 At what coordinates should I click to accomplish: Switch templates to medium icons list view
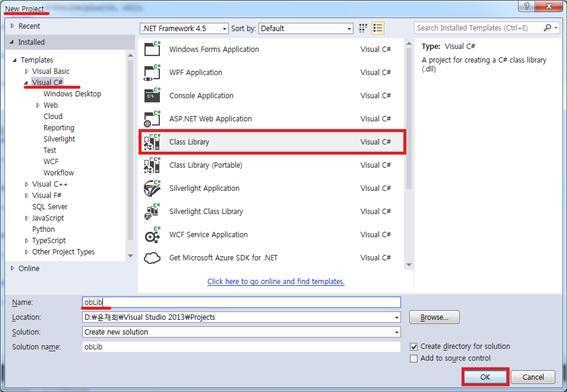coord(378,28)
